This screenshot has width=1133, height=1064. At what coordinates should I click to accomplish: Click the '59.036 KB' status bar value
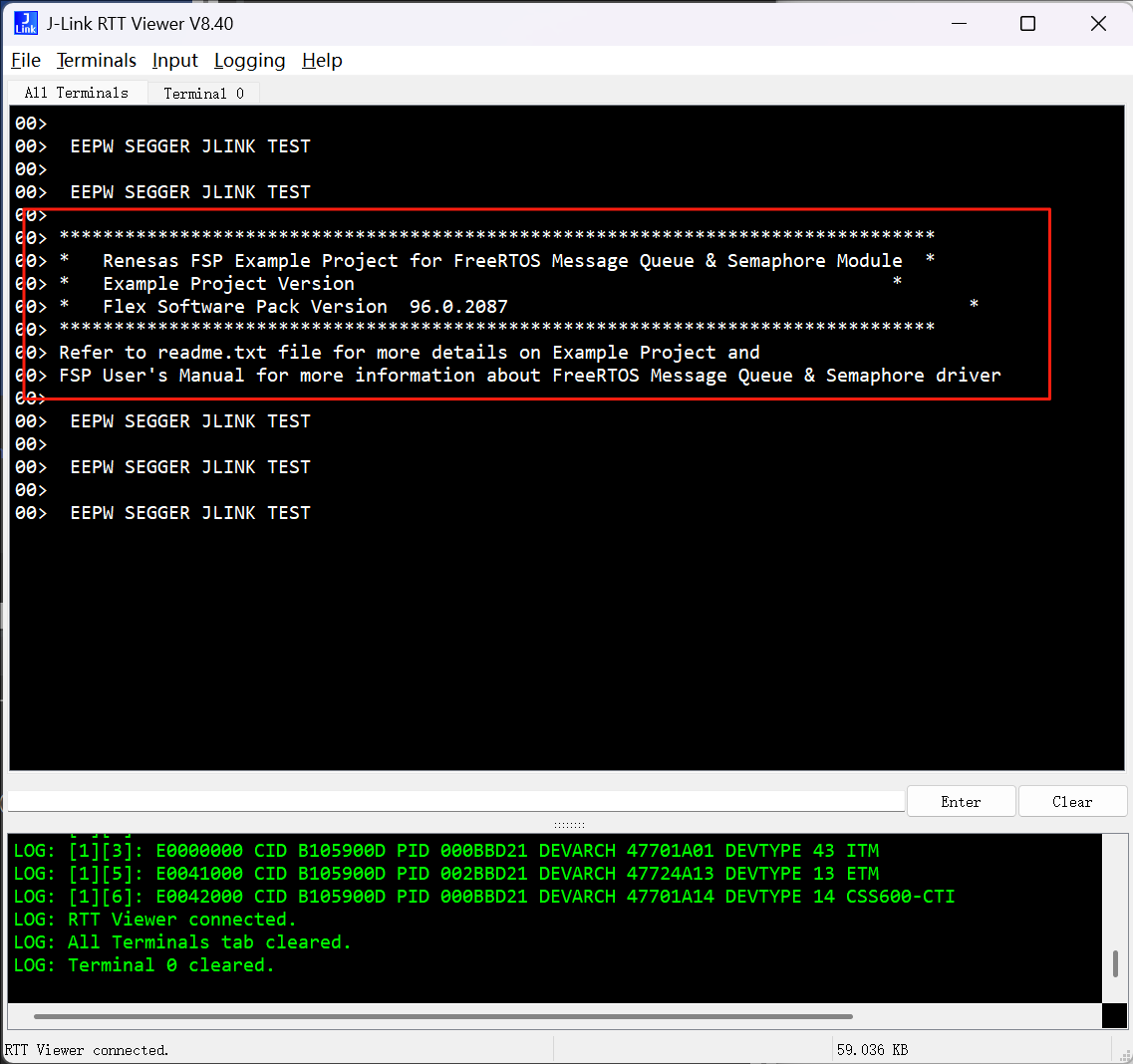tap(872, 1050)
